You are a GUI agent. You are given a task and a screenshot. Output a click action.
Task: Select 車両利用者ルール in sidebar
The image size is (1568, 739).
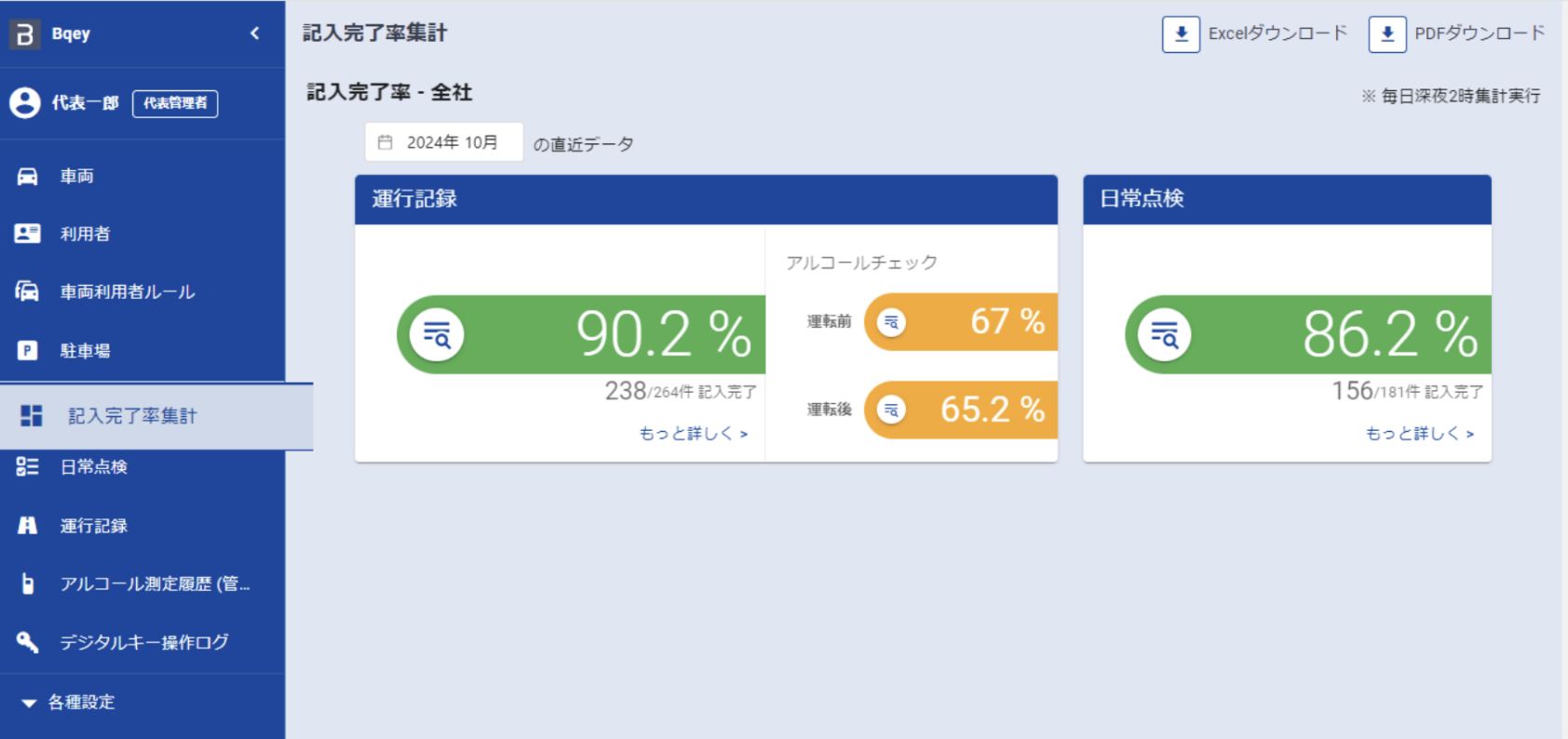click(x=127, y=292)
